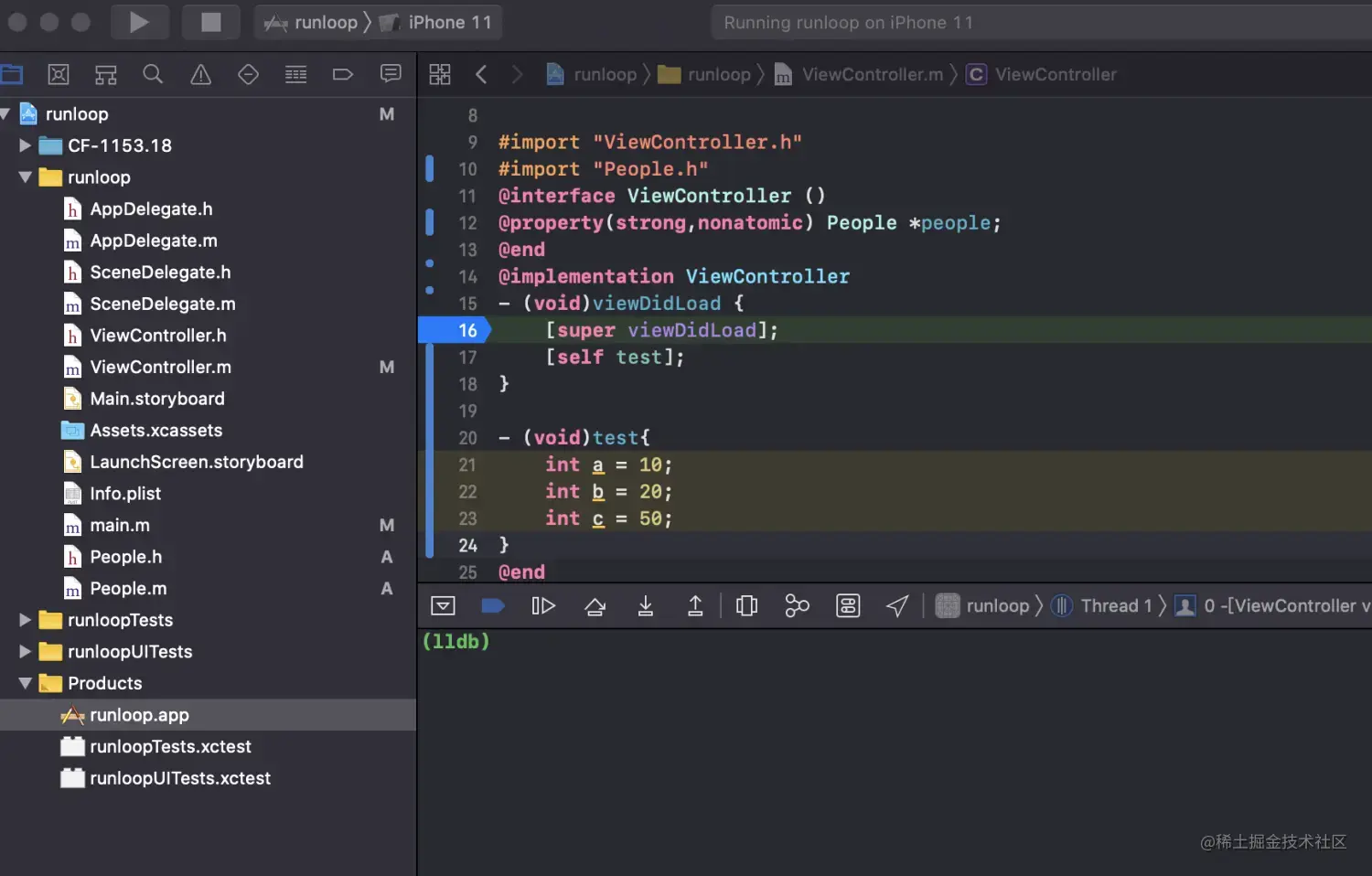Go back in editor history
This screenshot has height=876, width=1372.
coord(481,74)
